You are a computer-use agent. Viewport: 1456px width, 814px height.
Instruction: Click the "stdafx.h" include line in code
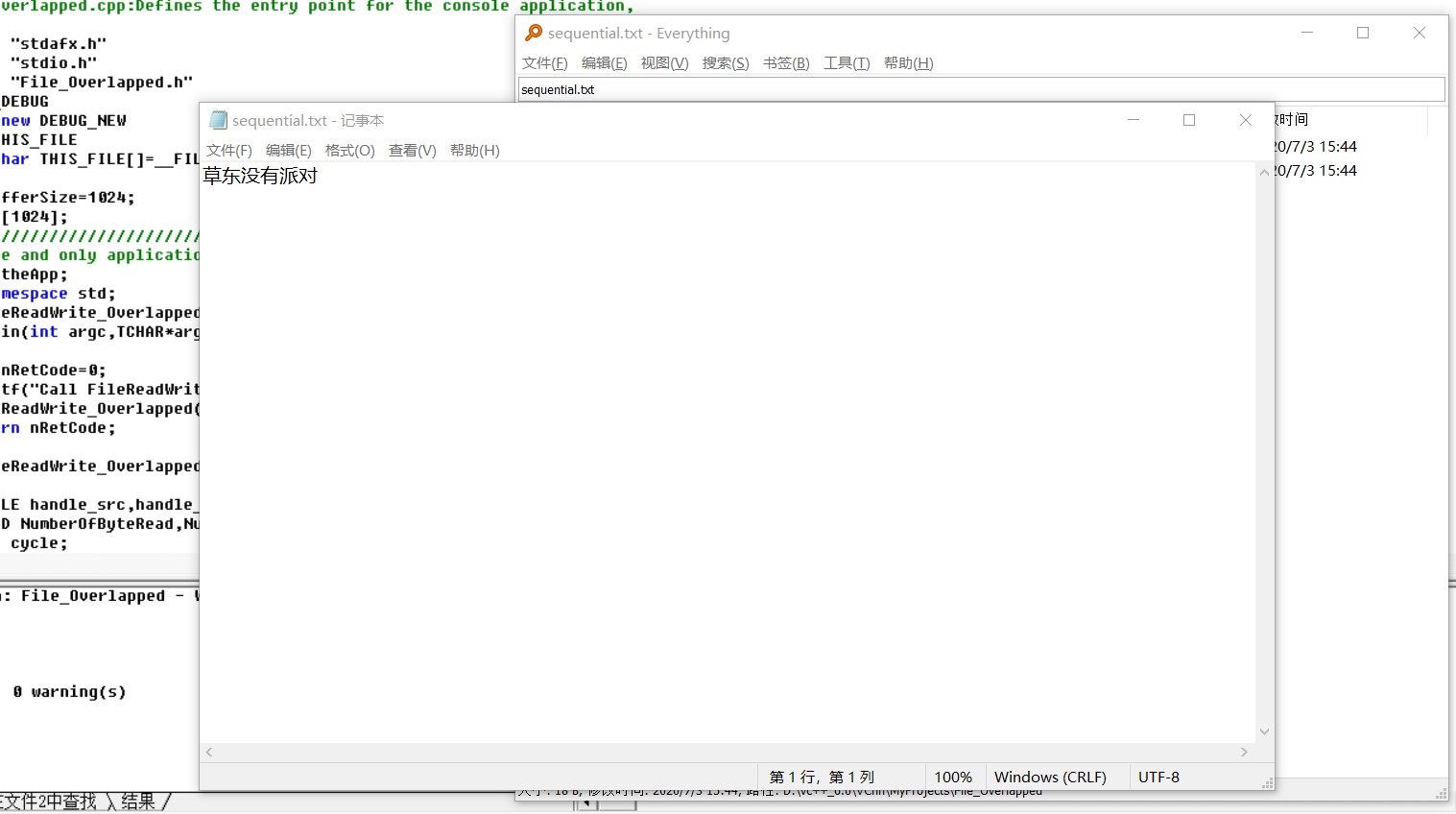click(x=59, y=44)
